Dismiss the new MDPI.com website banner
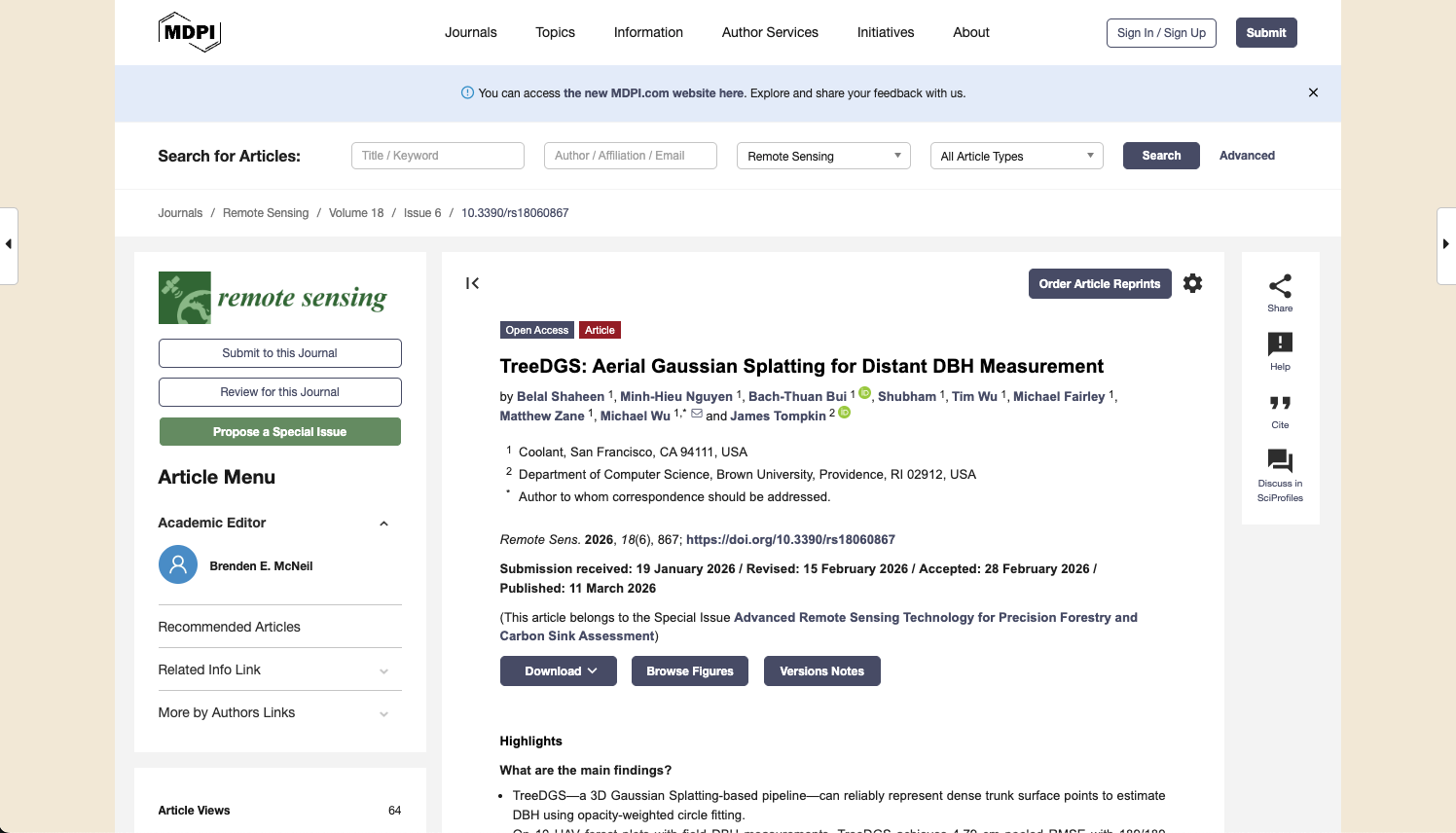 (x=1313, y=92)
